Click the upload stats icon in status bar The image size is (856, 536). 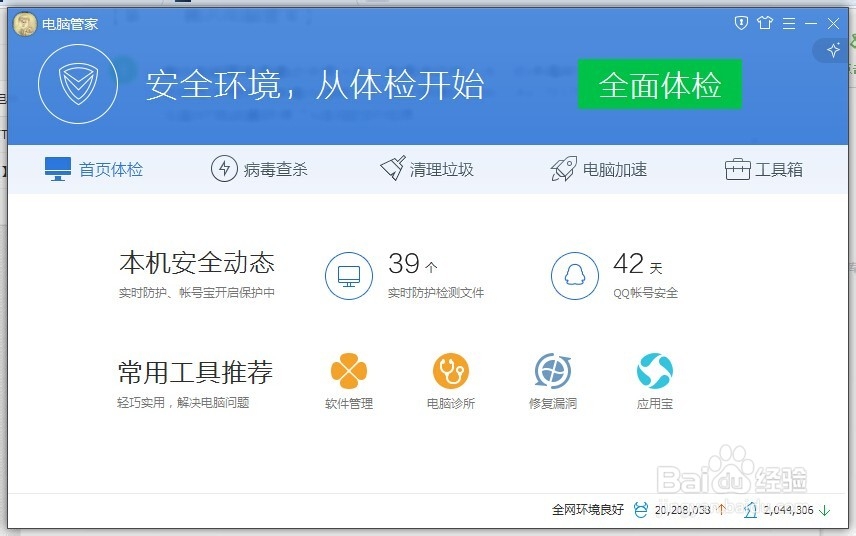coord(640,510)
